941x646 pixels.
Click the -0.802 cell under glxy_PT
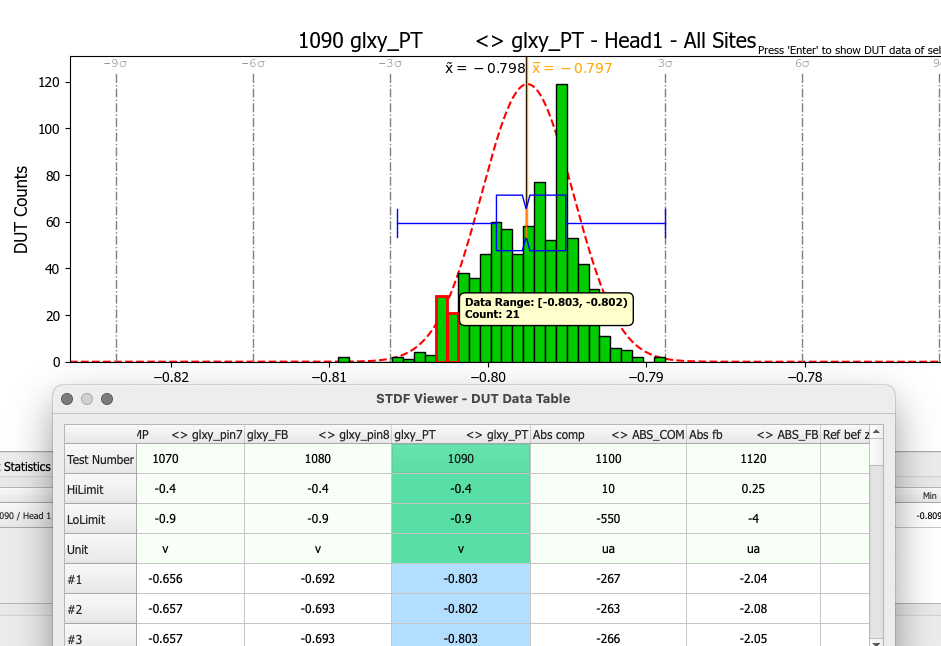tap(461, 609)
